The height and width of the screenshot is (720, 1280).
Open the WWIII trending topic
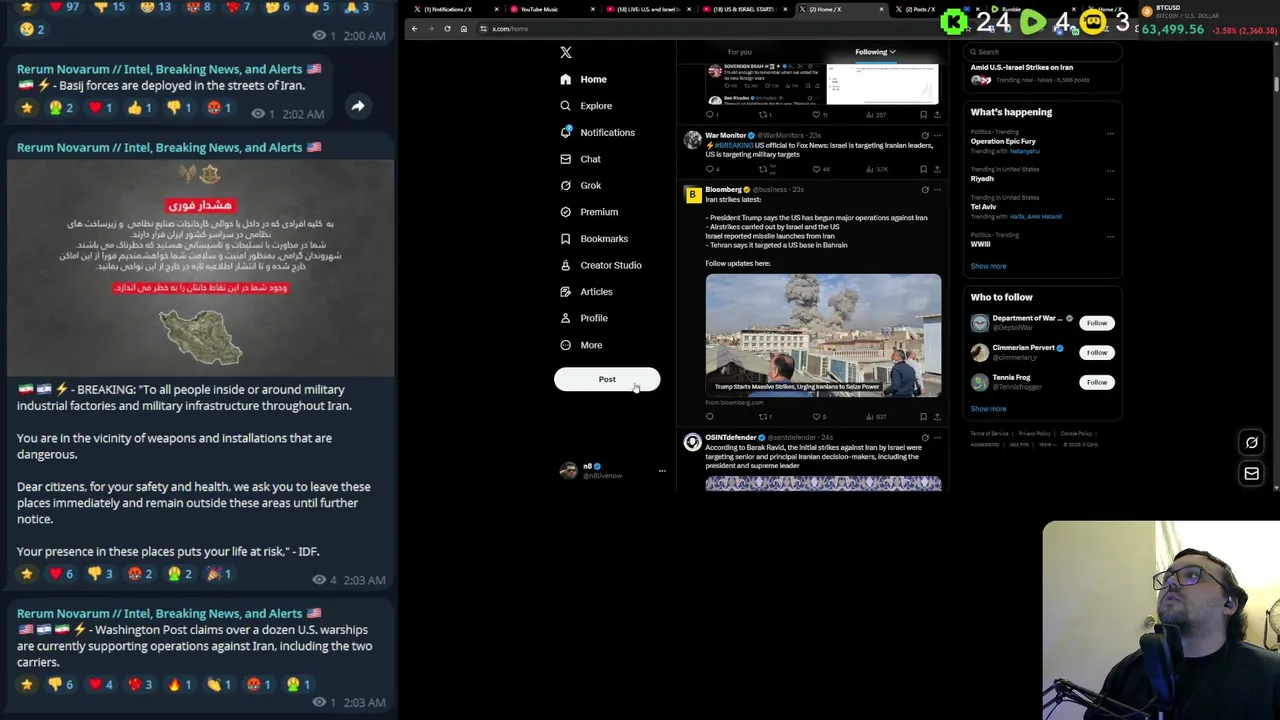(980, 244)
